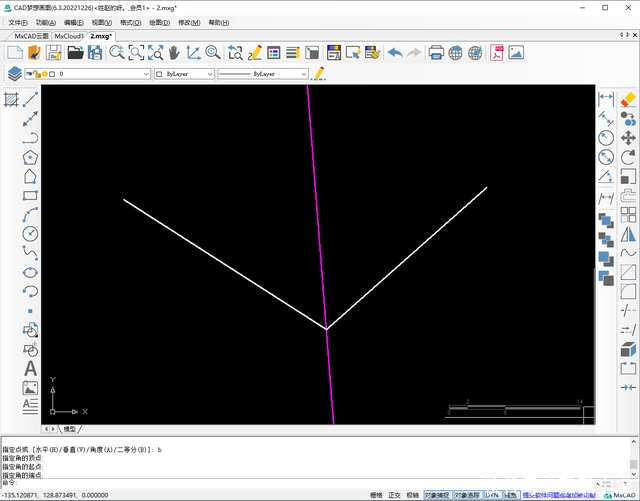Click the command history scrollbar
640x501 pixels.
[x=633, y=458]
